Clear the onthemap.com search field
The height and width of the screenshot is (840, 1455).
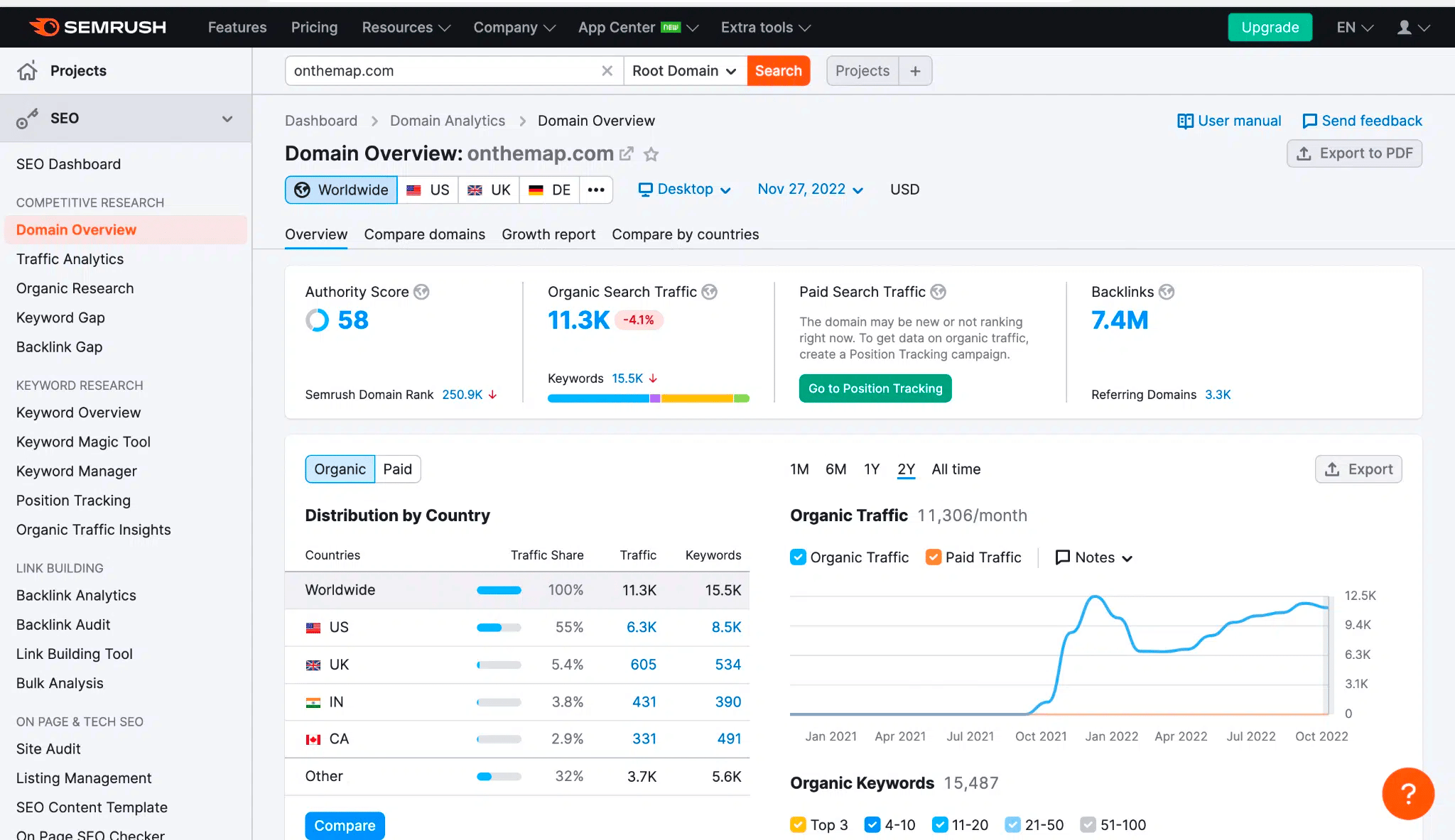click(x=607, y=71)
